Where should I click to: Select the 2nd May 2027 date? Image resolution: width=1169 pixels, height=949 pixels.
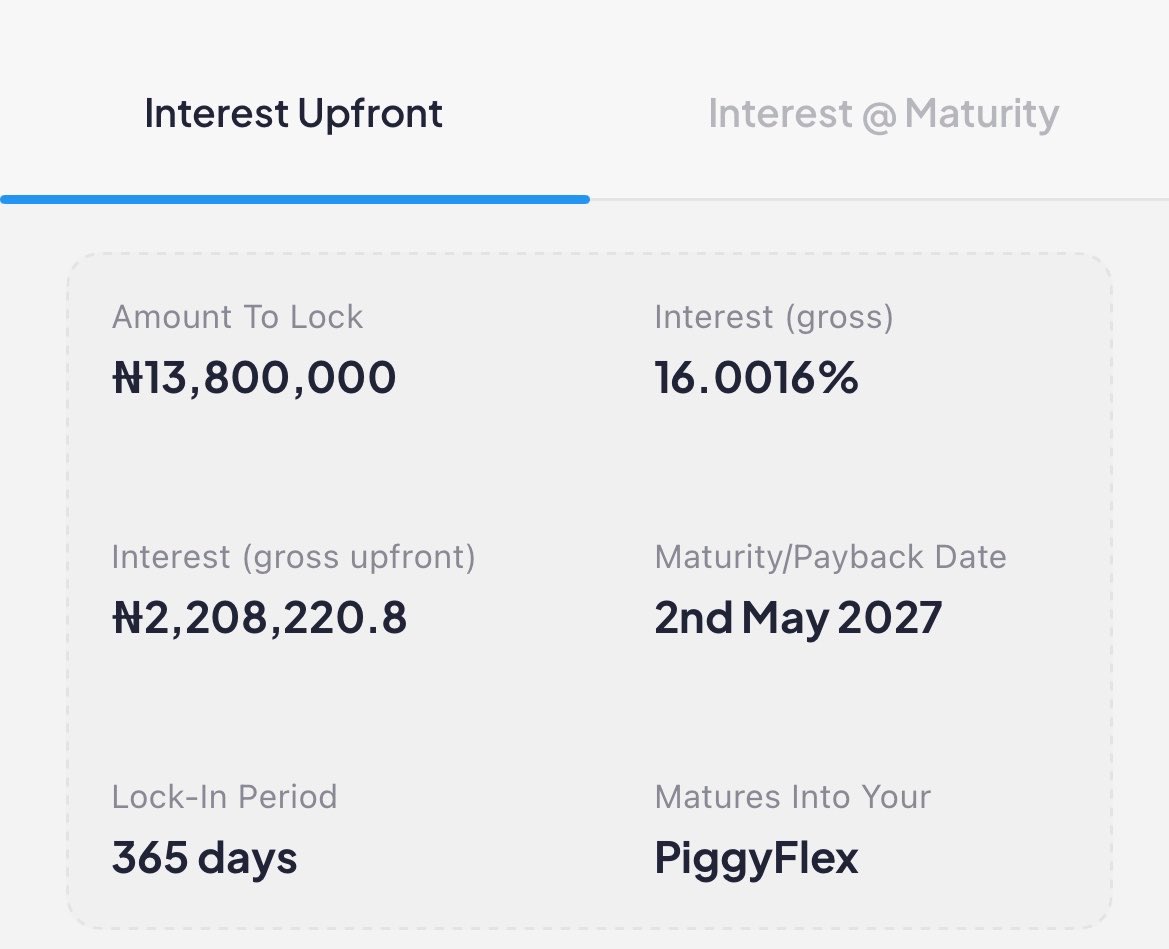click(798, 618)
